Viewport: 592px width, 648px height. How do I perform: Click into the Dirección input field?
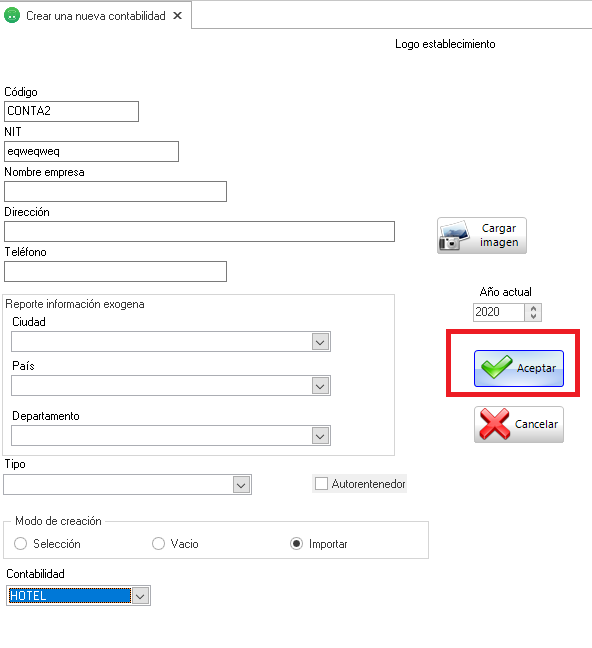(199, 231)
